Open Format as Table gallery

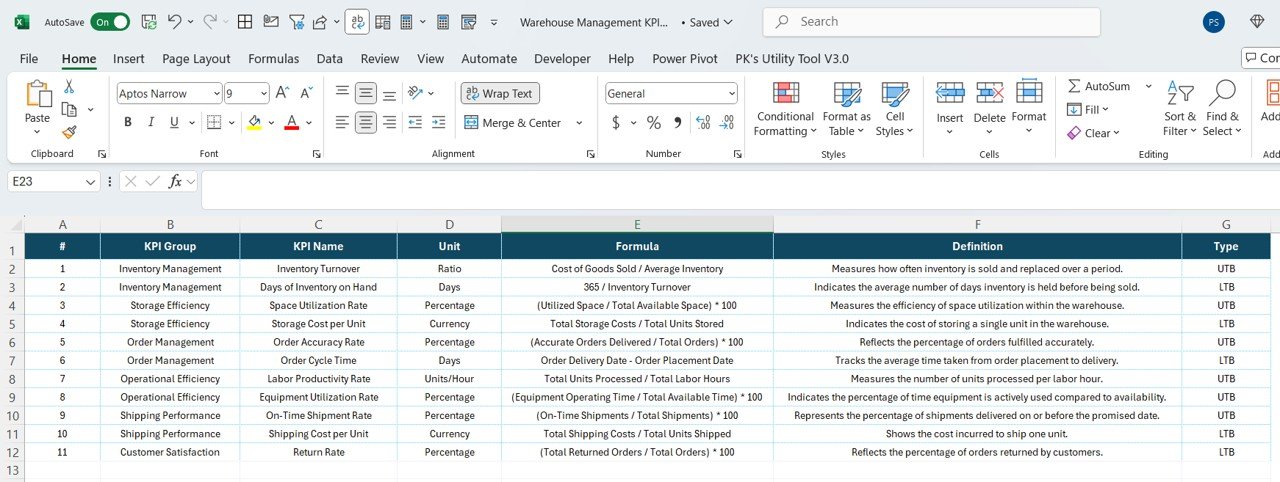tap(847, 109)
